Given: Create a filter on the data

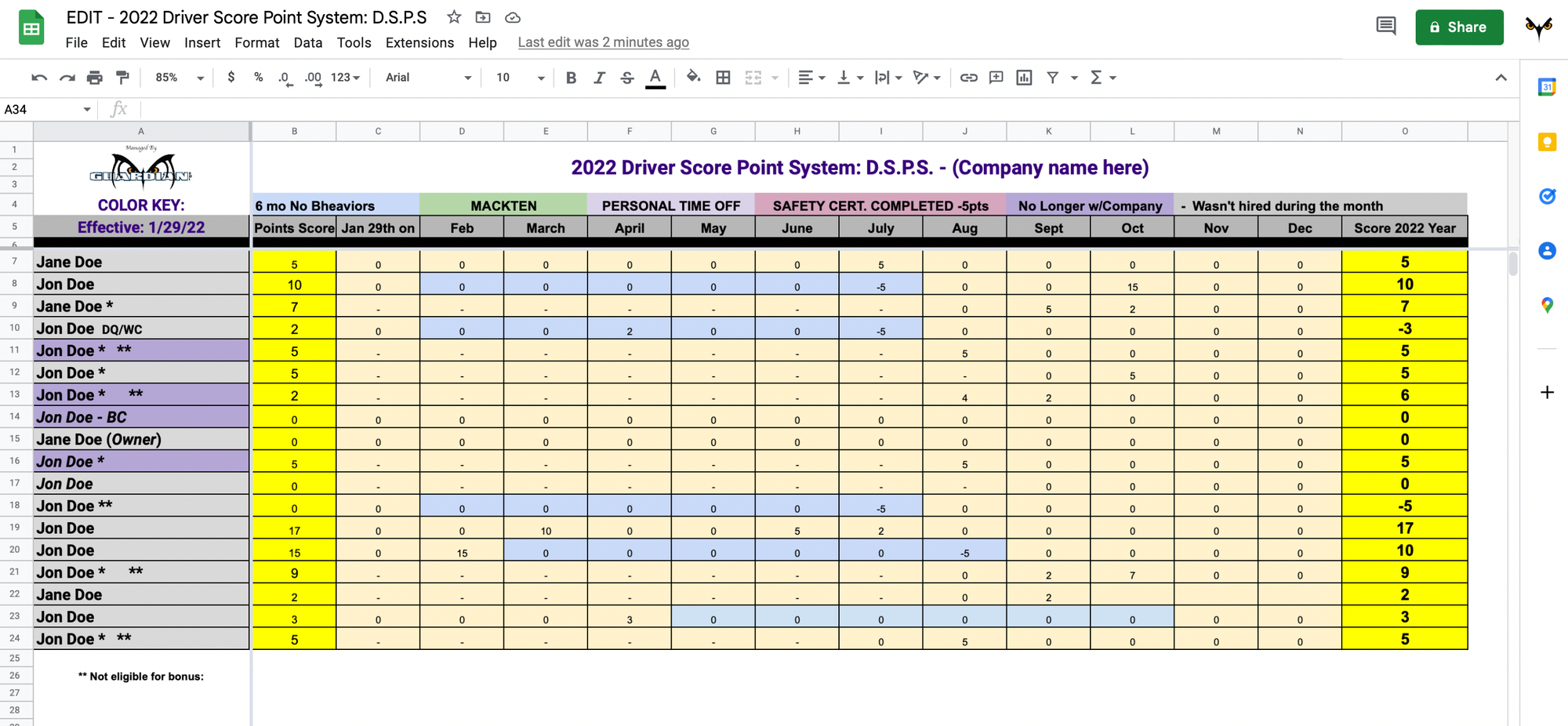Looking at the screenshot, I should [x=1053, y=78].
